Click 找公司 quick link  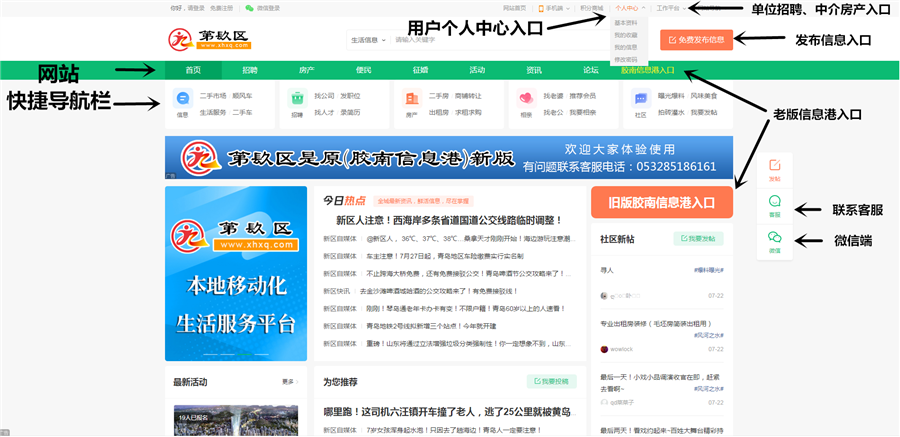(324, 95)
